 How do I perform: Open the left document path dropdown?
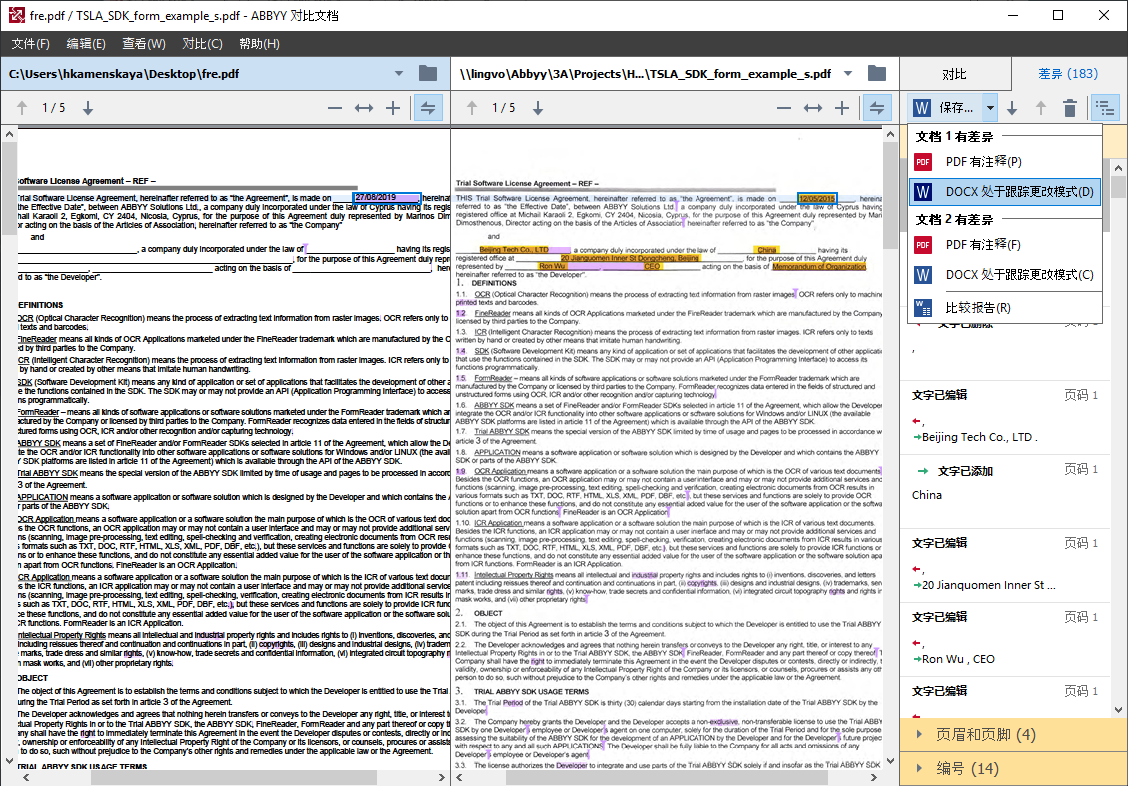pyautogui.click(x=399, y=73)
